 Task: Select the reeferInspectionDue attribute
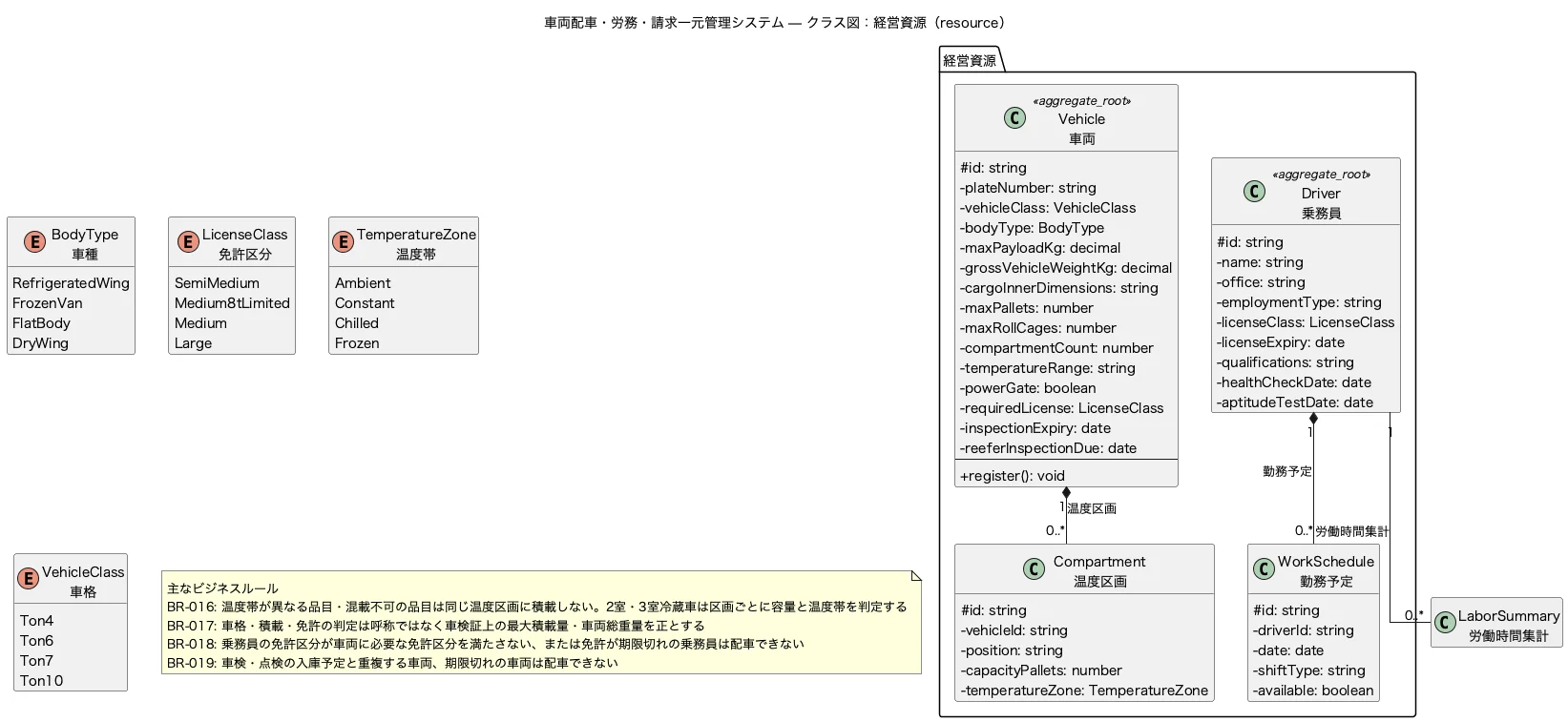[1048, 448]
